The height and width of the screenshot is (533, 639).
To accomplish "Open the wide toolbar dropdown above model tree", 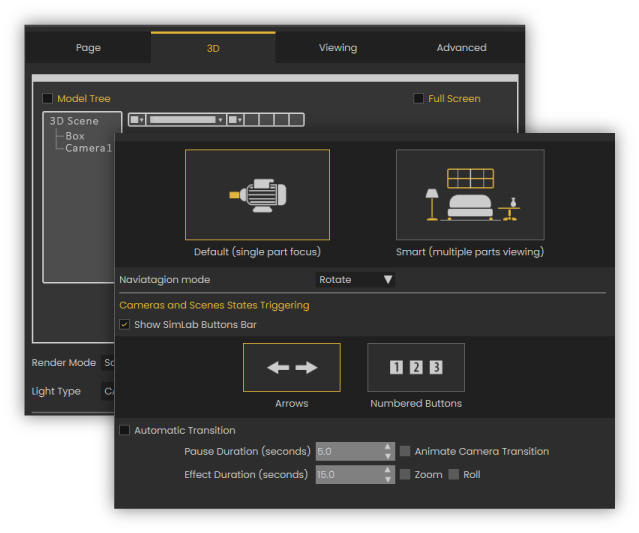I will pyautogui.click(x=186, y=120).
